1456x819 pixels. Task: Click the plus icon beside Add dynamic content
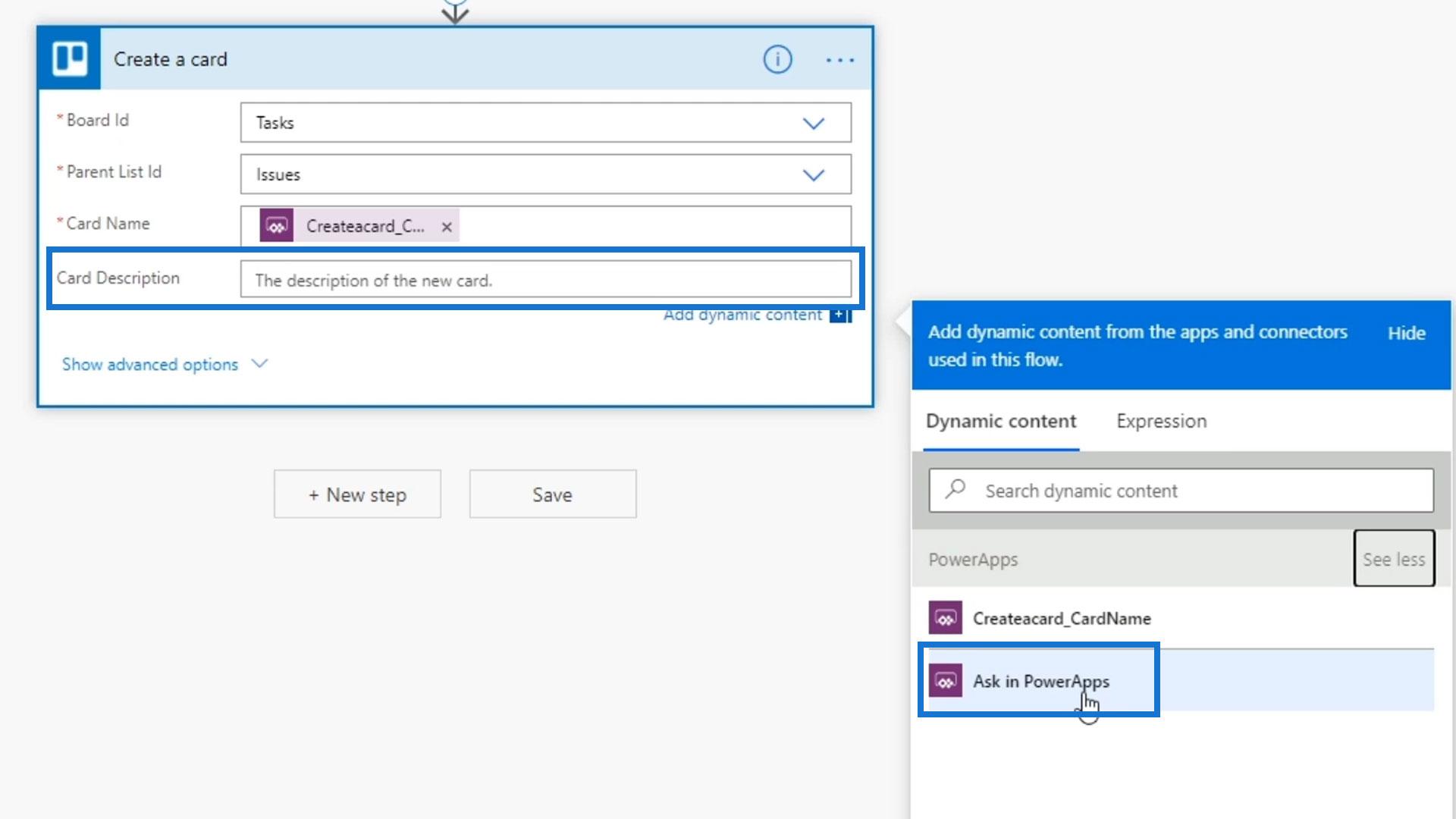[840, 315]
